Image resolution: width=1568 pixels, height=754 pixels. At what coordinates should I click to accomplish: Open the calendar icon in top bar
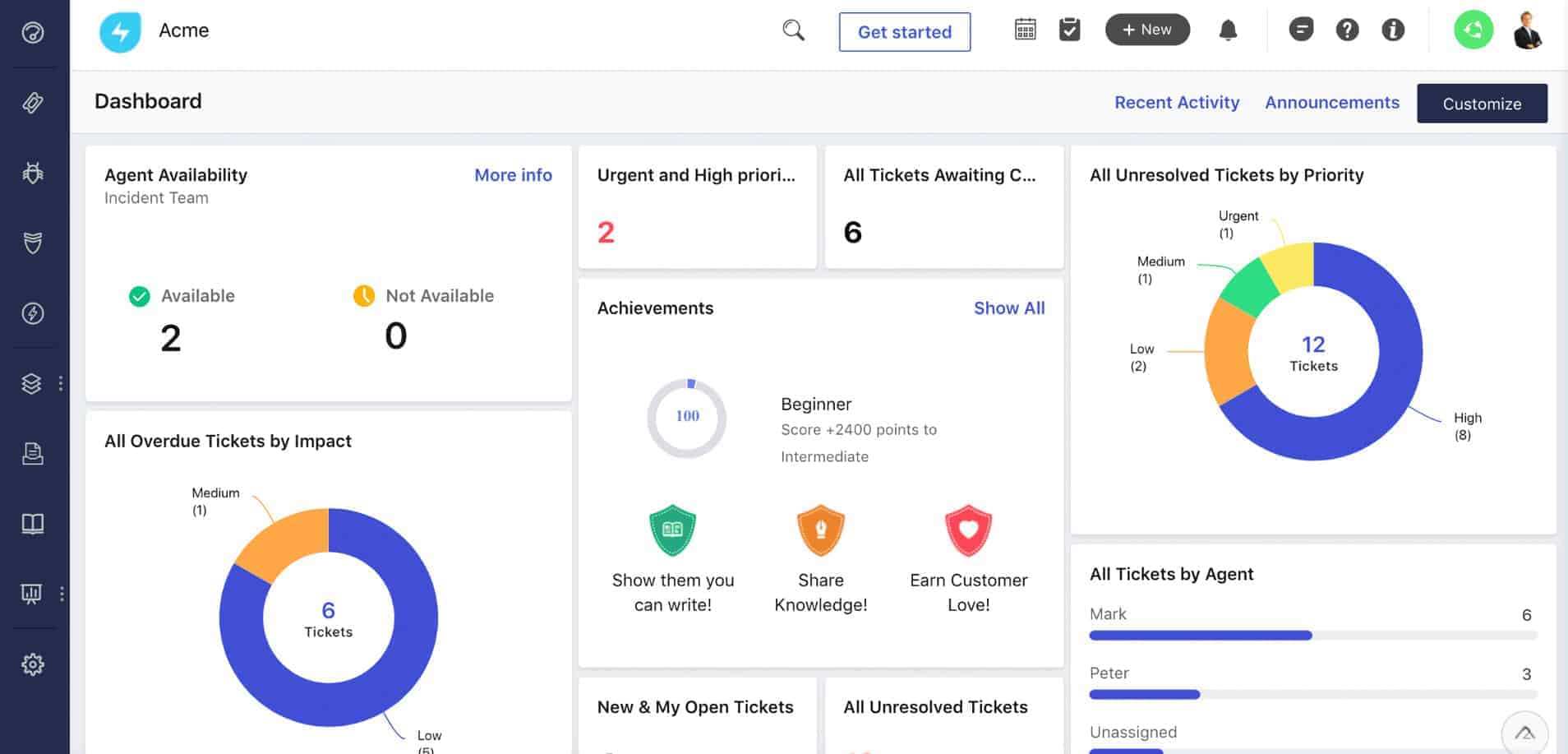(x=1025, y=30)
